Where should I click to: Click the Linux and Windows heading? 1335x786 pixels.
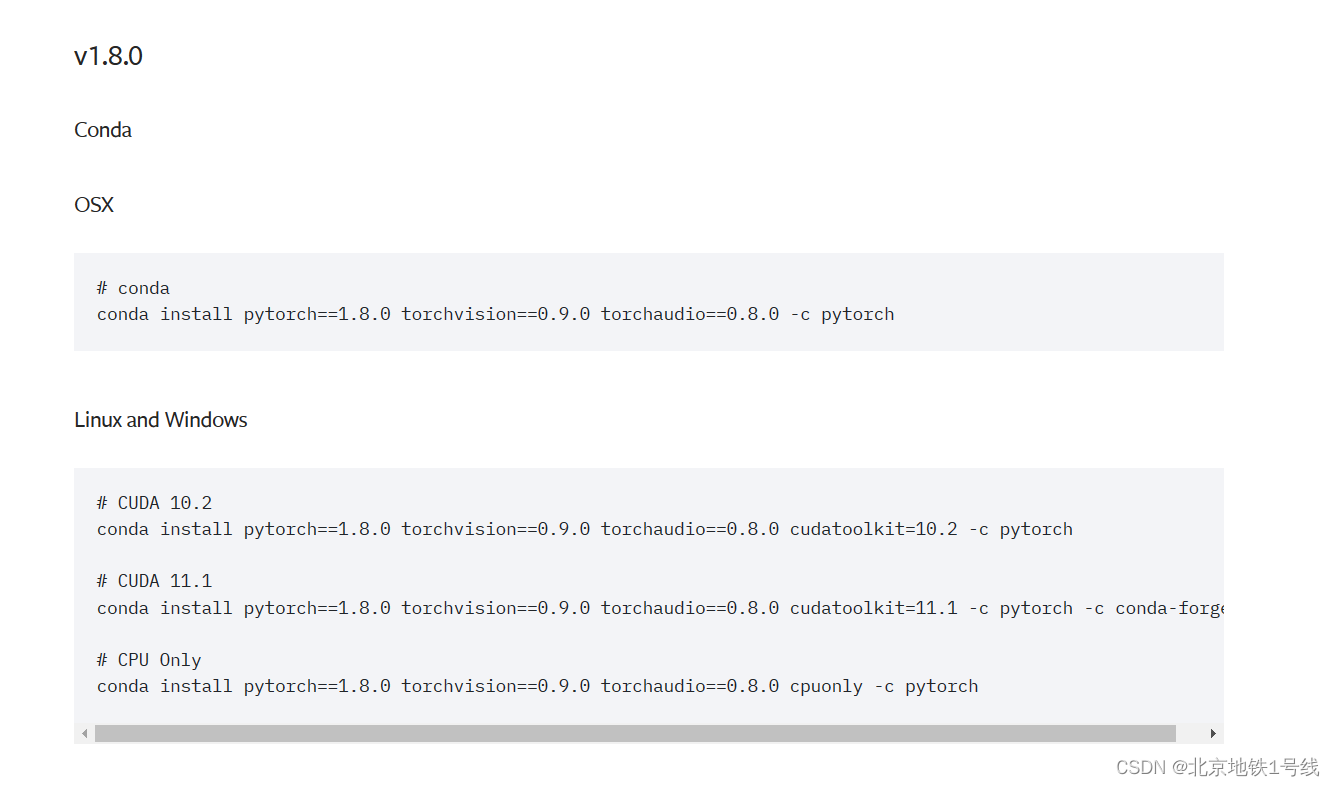pos(160,419)
